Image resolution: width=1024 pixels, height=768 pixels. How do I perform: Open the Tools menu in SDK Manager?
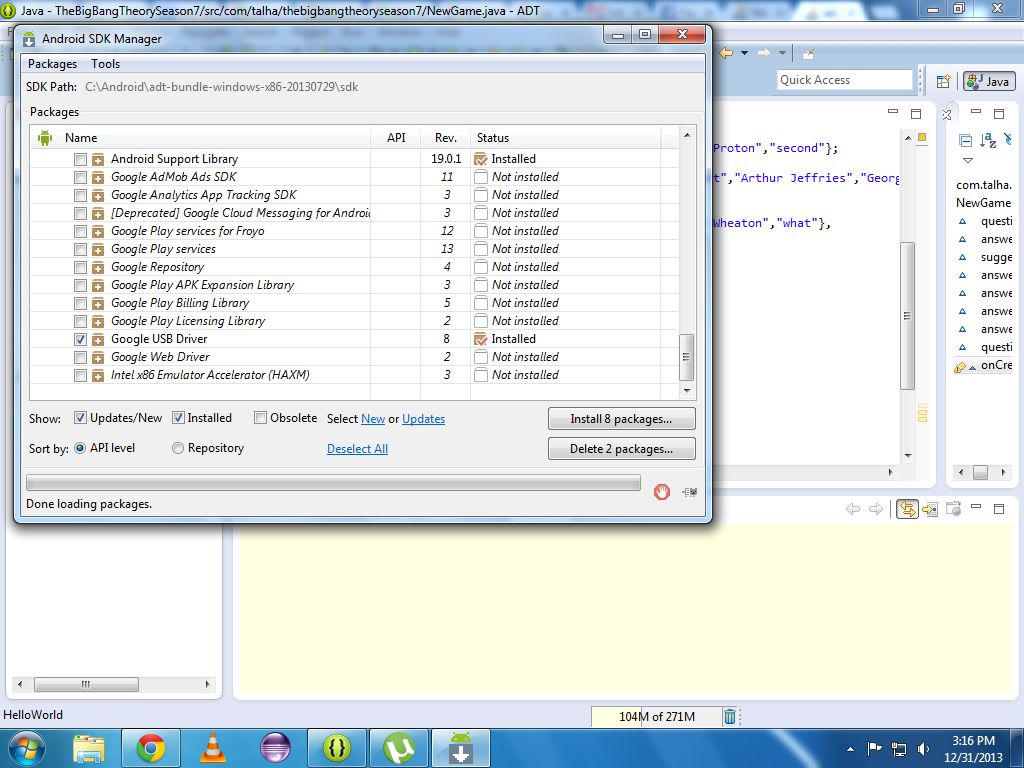click(105, 64)
